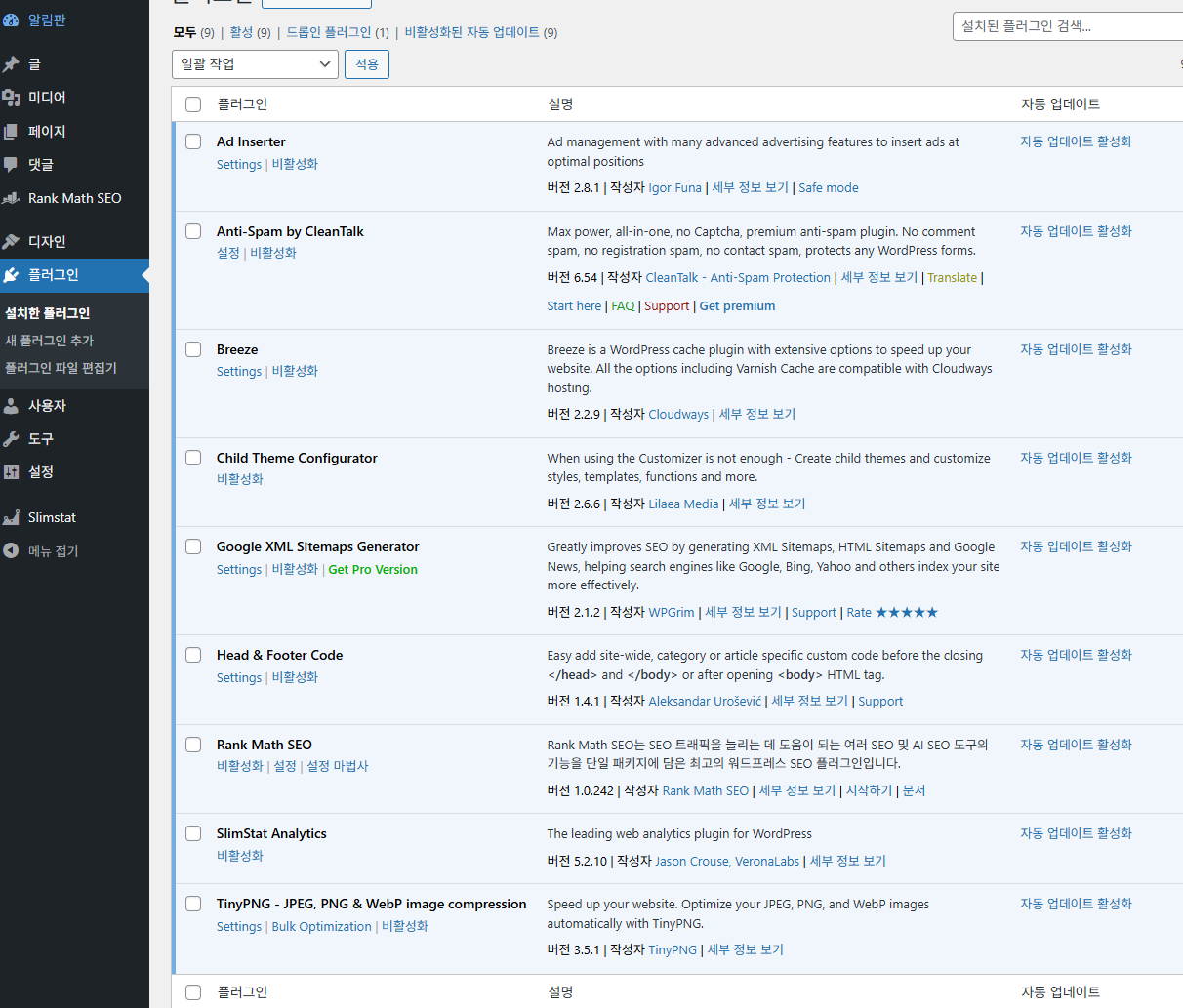Screen dimensions: 1183x1008
Task: Enable auto-update for Ad Inserter
Action: point(1076,141)
